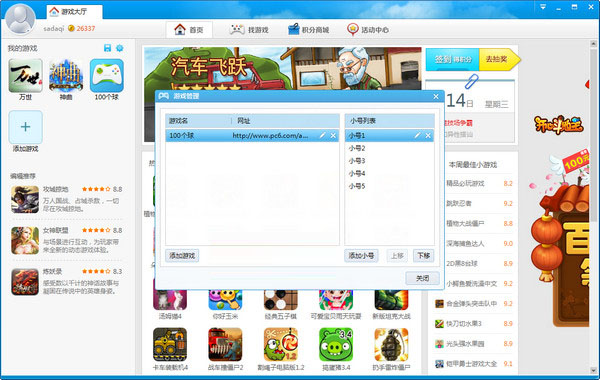Click the 汽车飞跃 banner image
The height and width of the screenshot is (380, 600).
pos(282,69)
